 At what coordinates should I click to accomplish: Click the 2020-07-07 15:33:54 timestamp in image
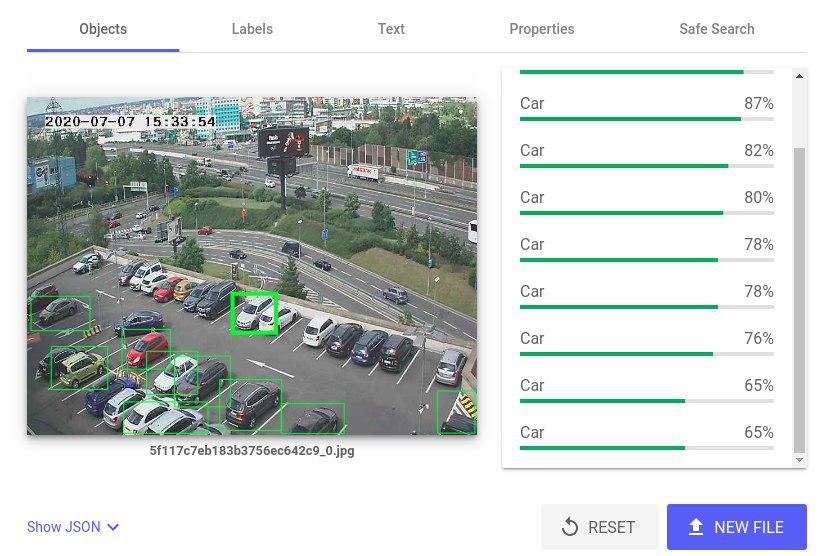(130, 122)
